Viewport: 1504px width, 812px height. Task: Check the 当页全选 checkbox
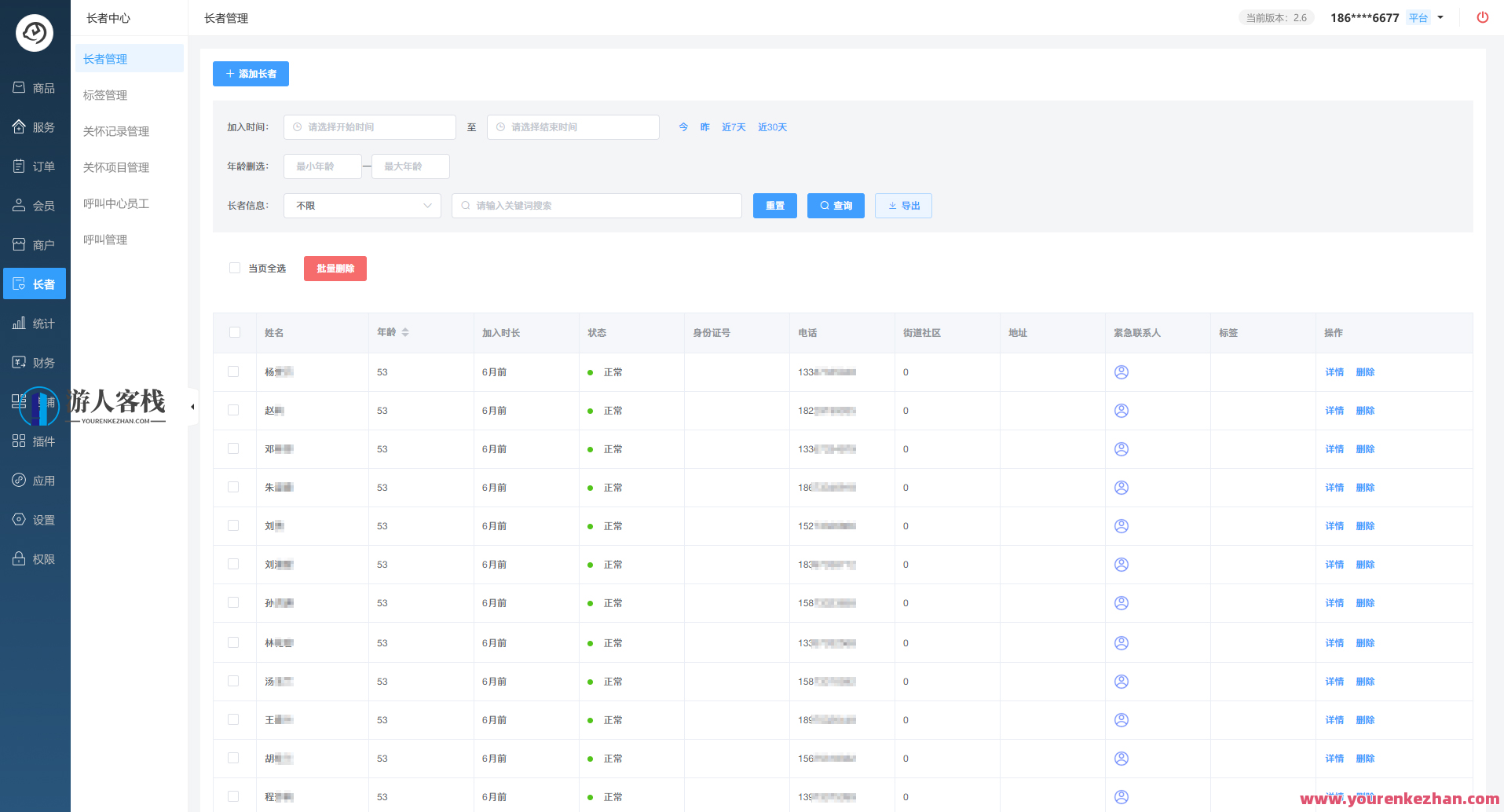point(235,269)
